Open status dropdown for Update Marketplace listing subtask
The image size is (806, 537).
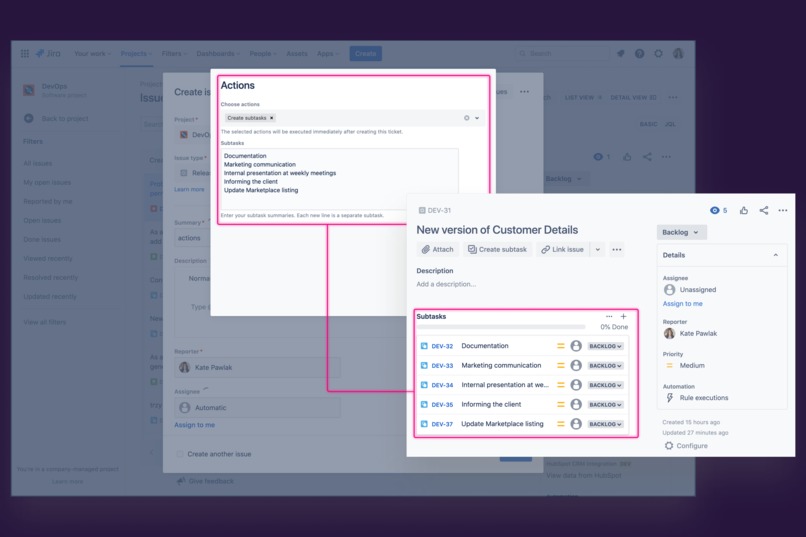point(606,424)
